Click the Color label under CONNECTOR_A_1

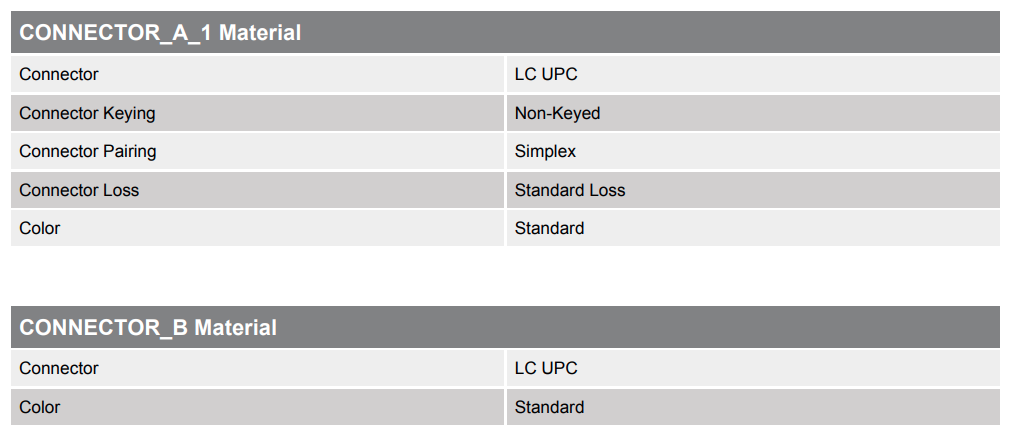tap(40, 228)
